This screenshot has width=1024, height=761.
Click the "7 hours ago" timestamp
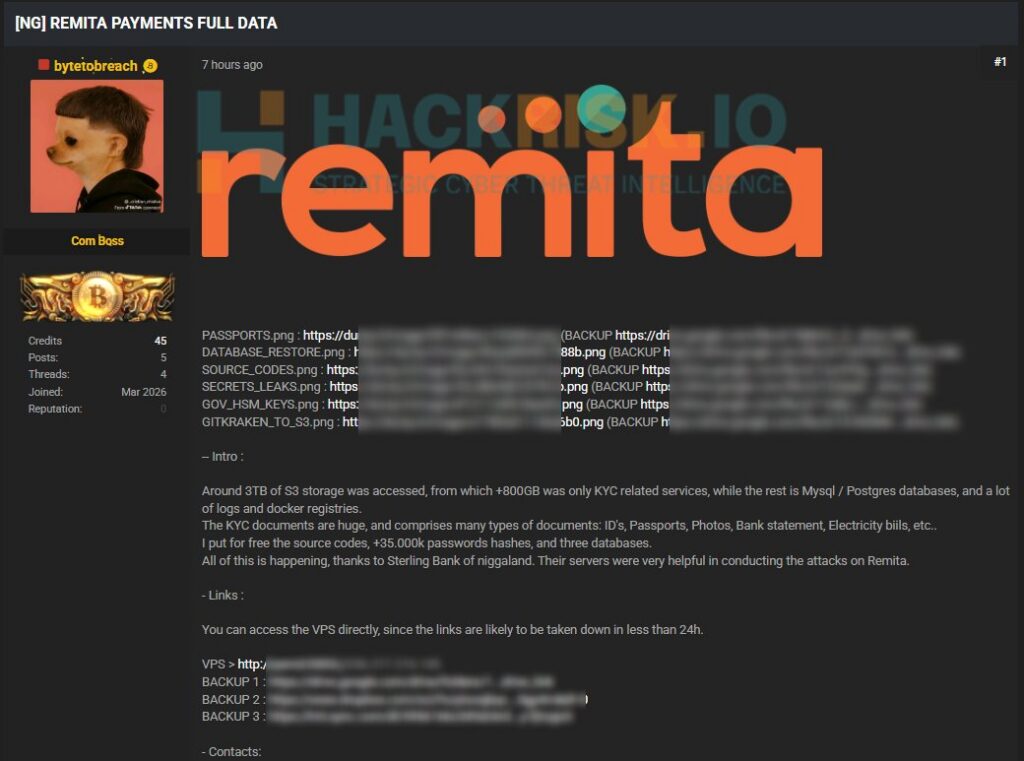point(232,65)
